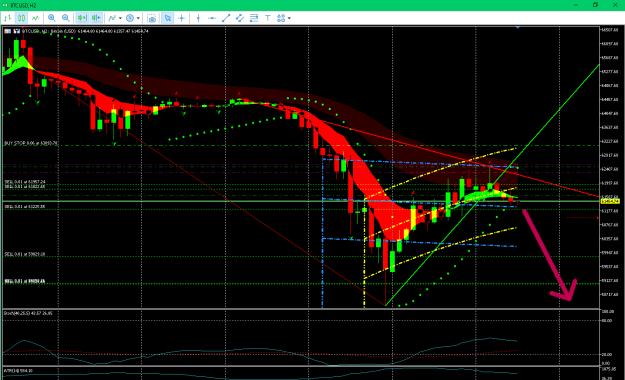
Task: Click the ATR indicator label
Action: pos(18,370)
